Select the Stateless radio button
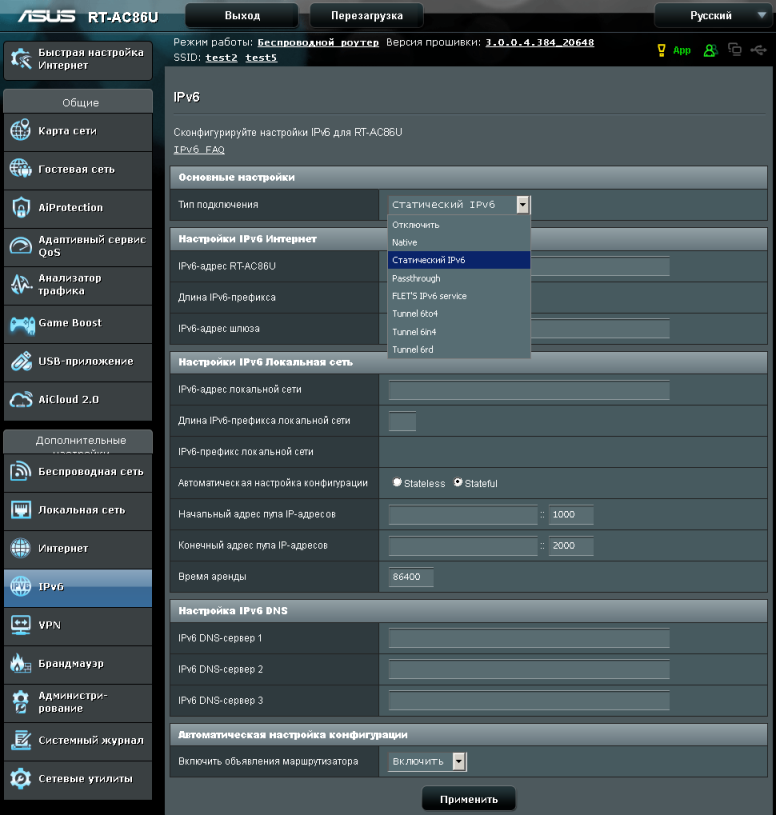The width and height of the screenshot is (776, 815). [397, 482]
